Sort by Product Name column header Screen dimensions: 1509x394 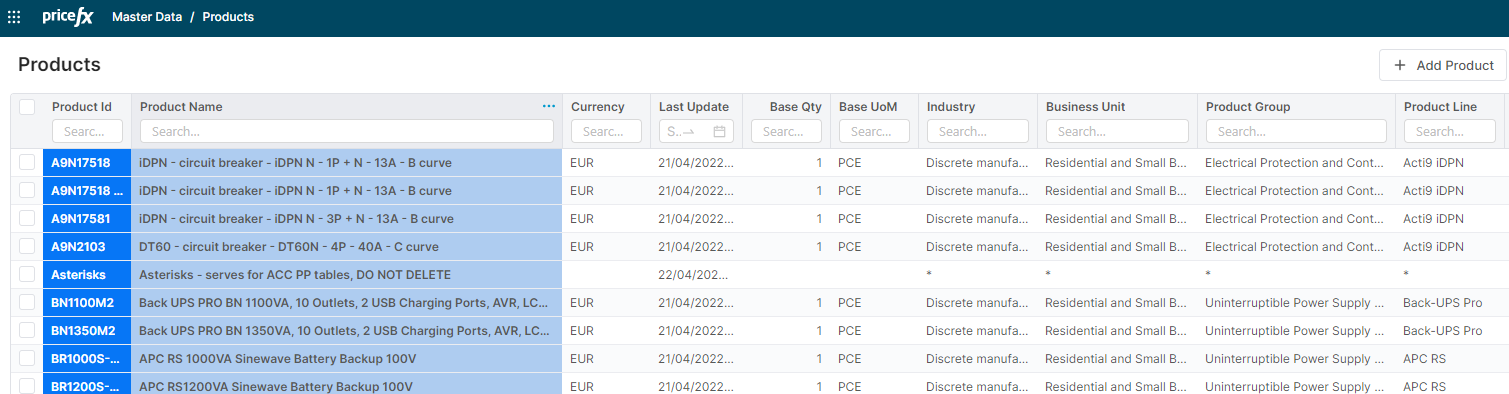pyautogui.click(x=181, y=107)
